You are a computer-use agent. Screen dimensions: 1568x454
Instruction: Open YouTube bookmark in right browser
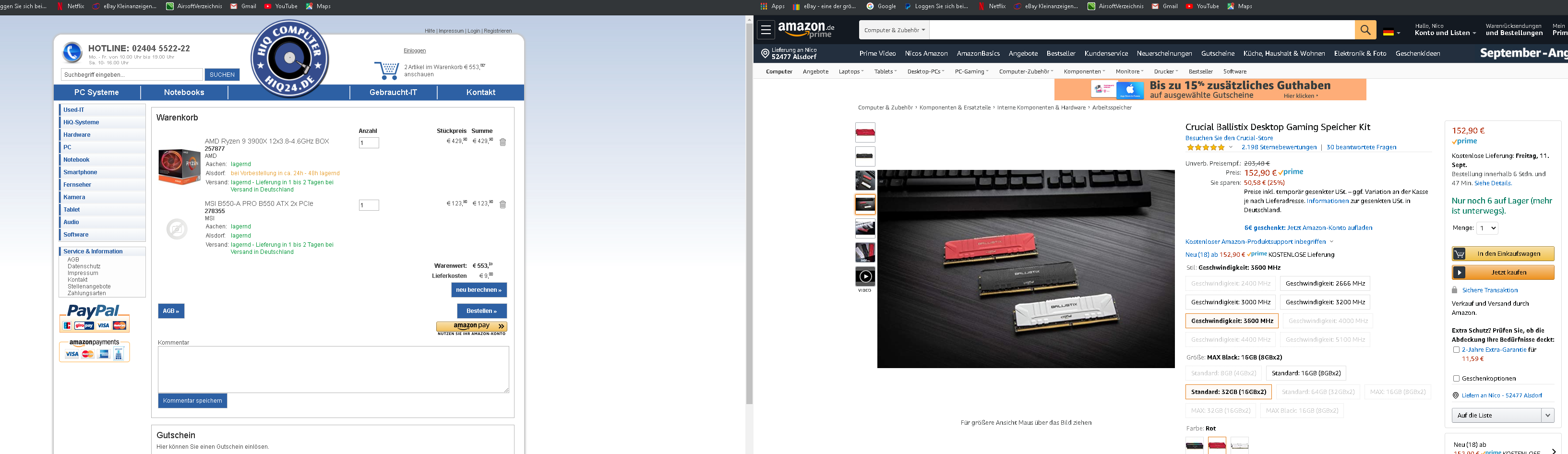click(x=1202, y=6)
